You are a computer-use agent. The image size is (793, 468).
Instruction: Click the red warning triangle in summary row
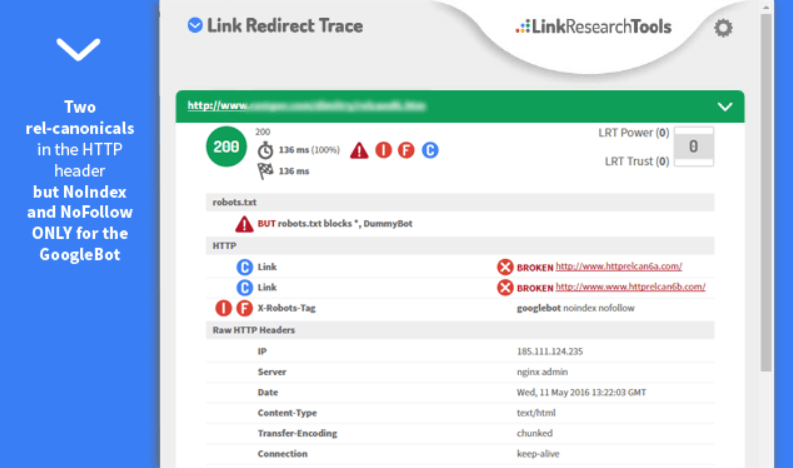click(359, 150)
